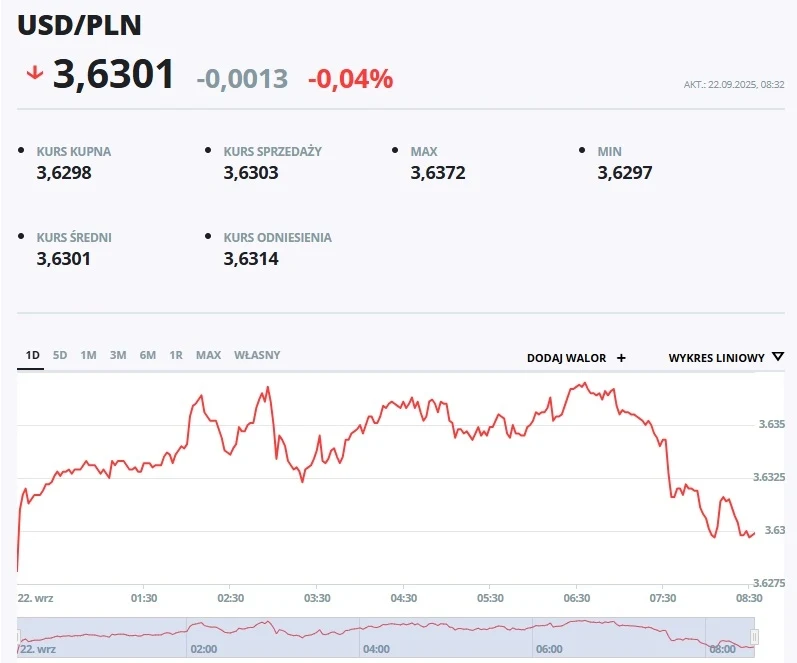
Task: Click the bullet beside Kurs średni
Action: click(x=22, y=237)
